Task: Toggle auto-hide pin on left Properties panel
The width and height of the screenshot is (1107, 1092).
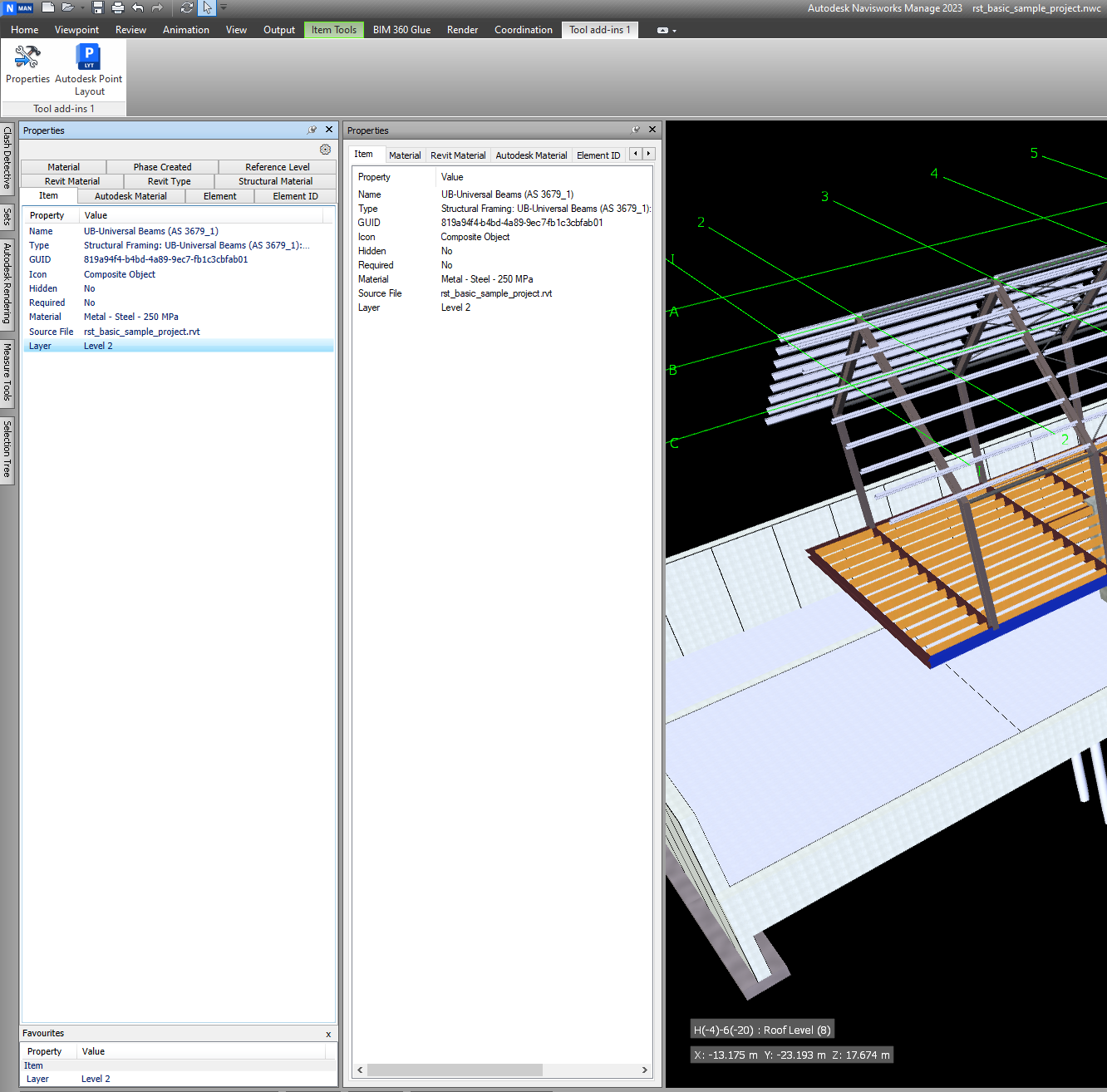Action: pyautogui.click(x=312, y=130)
